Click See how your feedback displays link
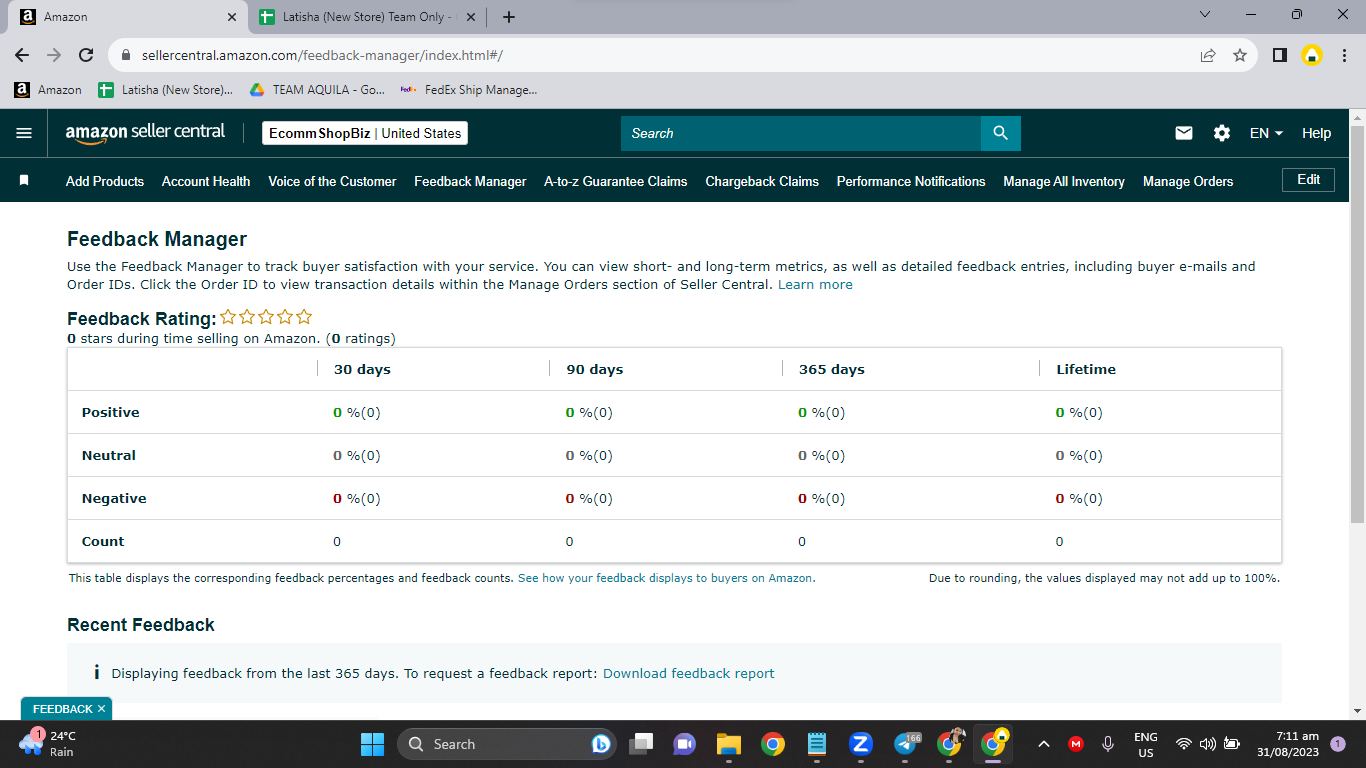 pyautogui.click(x=665, y=578)
